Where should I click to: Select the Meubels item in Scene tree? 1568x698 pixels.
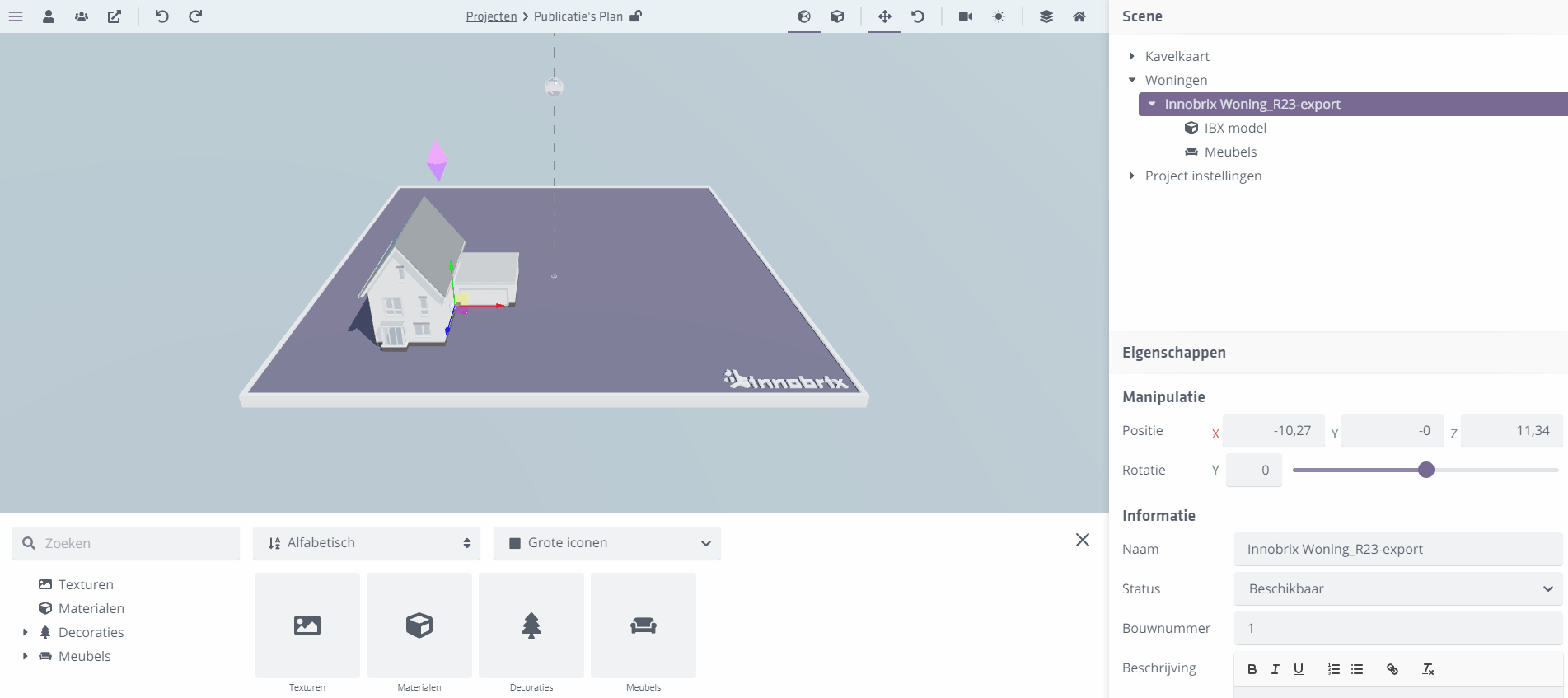pyautogui.click(x=1220, y=152)
